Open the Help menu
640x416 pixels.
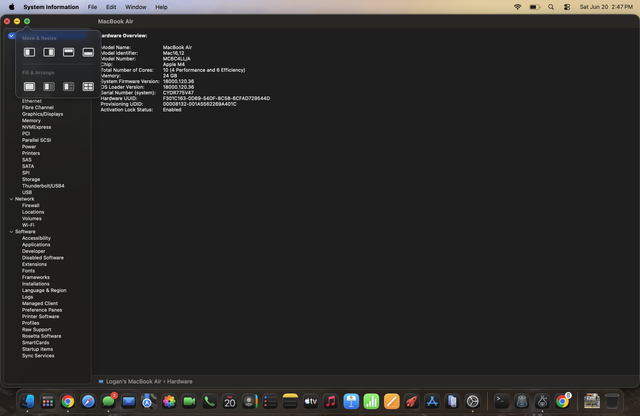pos(161,7)
